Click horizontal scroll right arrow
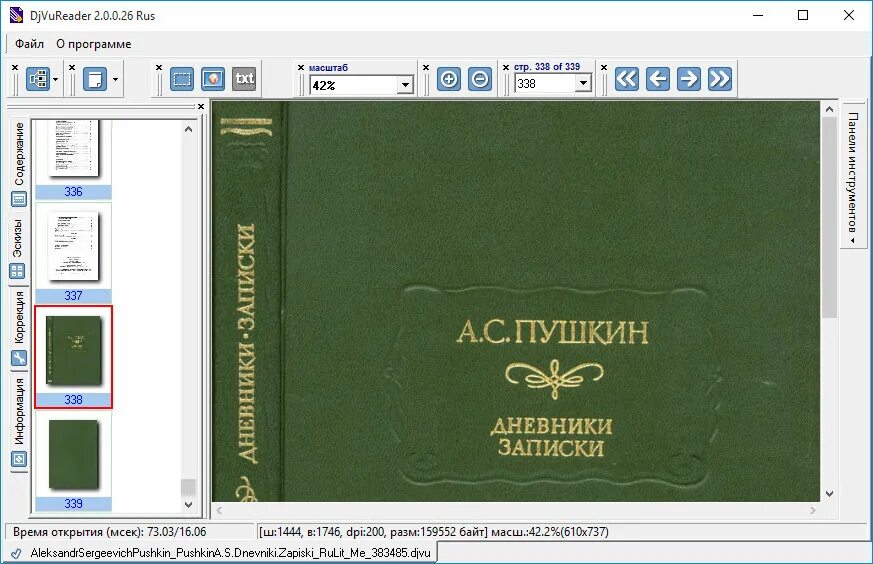 tap(813, 510)
